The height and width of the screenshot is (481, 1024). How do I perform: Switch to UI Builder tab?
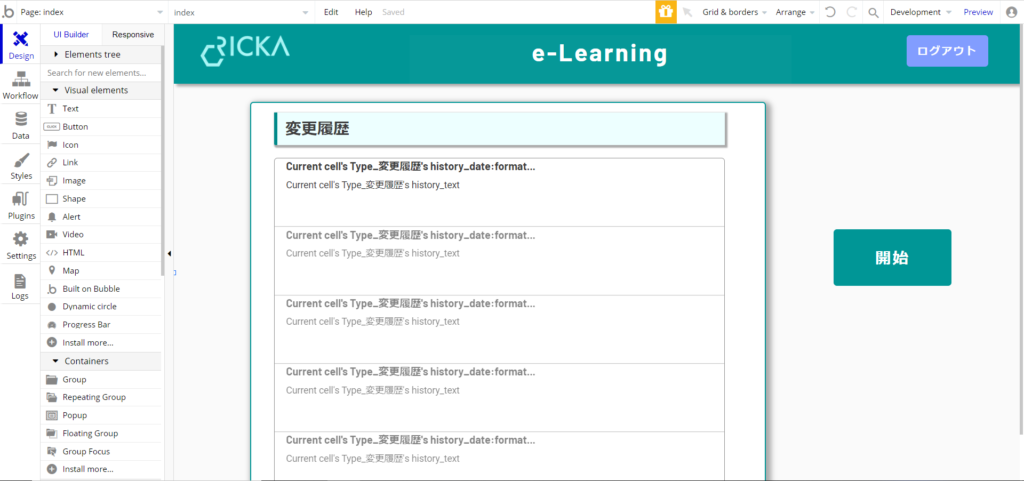71,35
